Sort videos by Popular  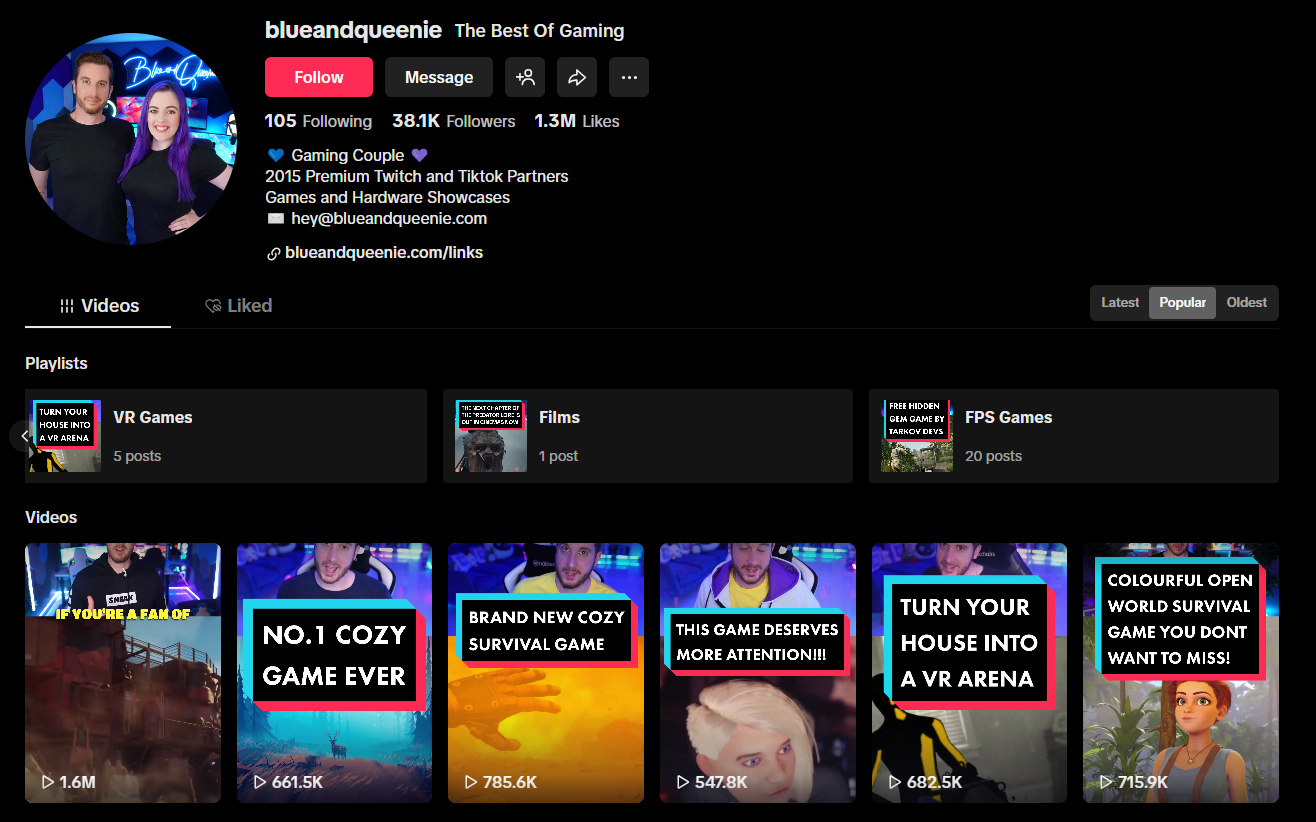click(1182, 303)
